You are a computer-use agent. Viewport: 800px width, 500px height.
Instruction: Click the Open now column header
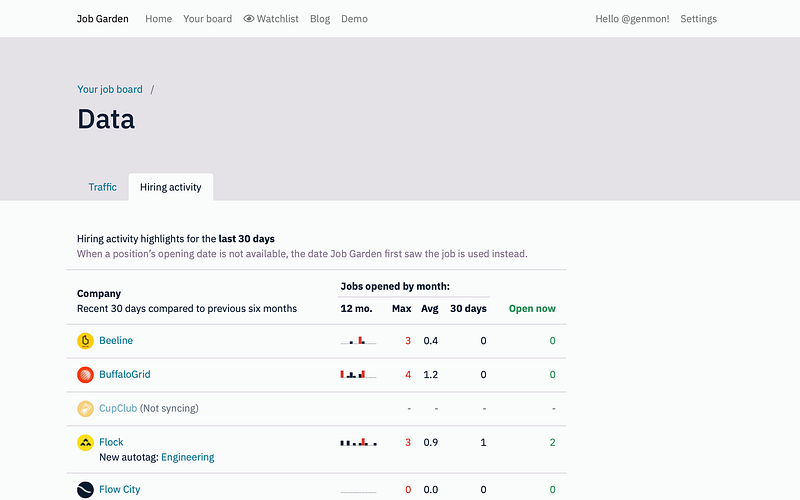[532, 309]
